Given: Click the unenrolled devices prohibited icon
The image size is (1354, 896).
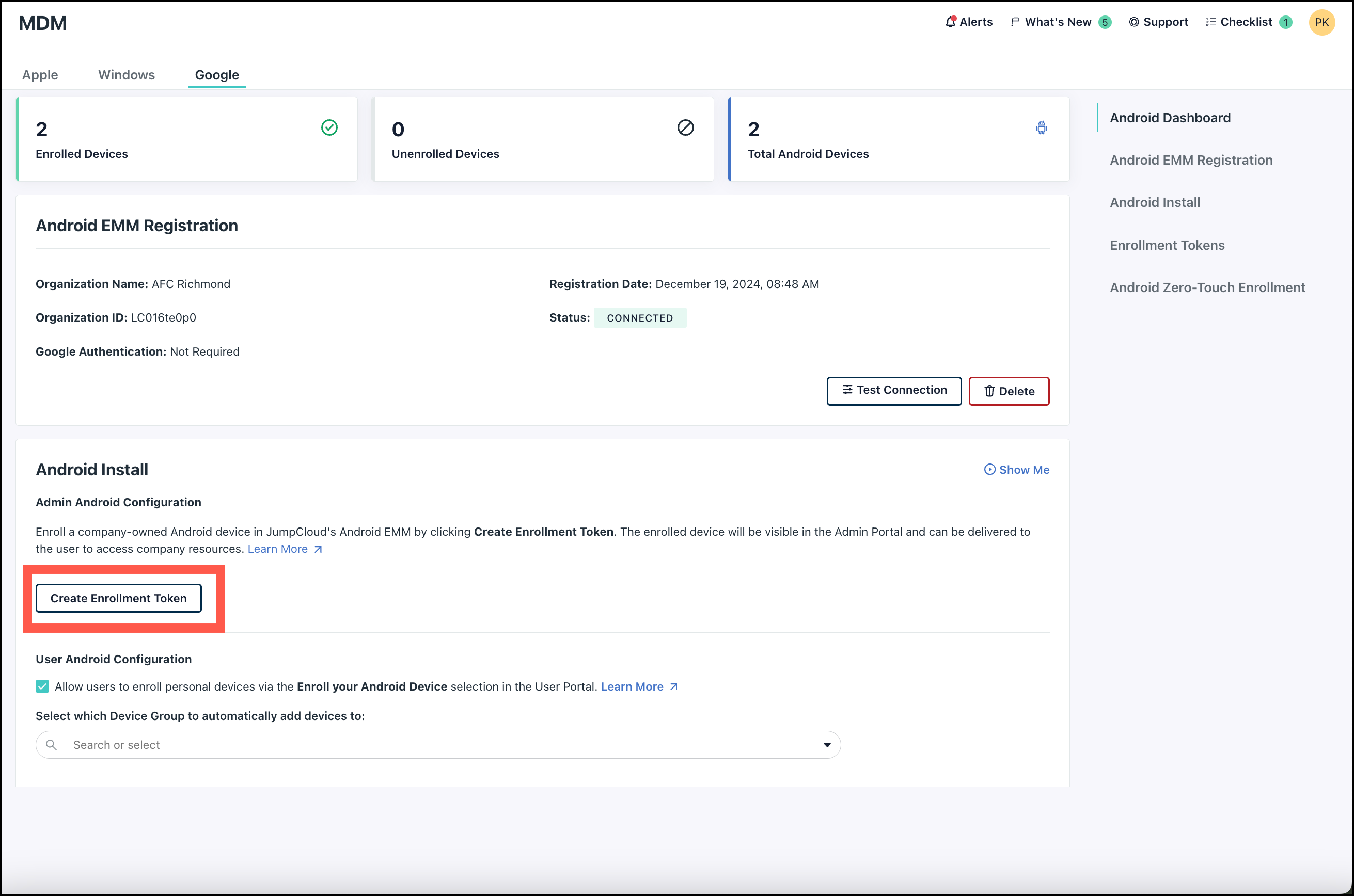Looking at the screenshot, I should point(685,127).
